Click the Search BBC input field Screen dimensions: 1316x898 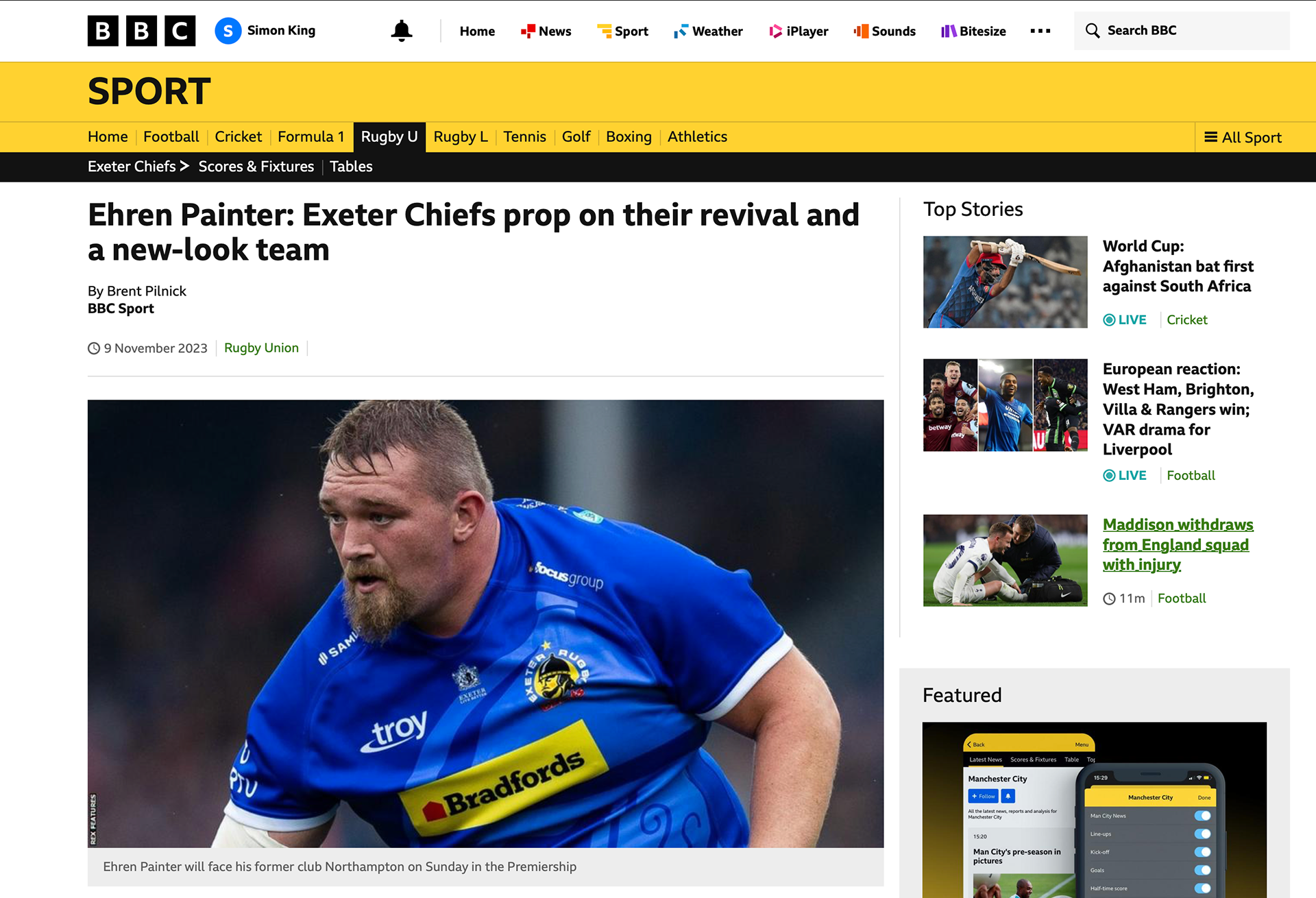tap(1182, 31)
